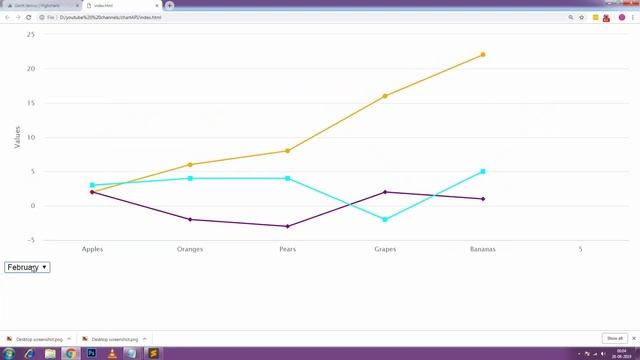Click the Values y-axis title
The height and width of the screenshot is (360, 640).
pyautogui.click(x=17, y=137)
